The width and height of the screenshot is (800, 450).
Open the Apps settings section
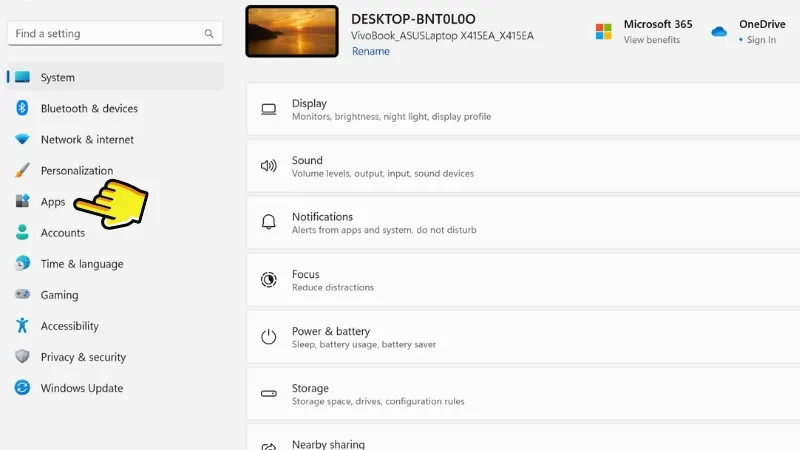(x=53, y=202)
